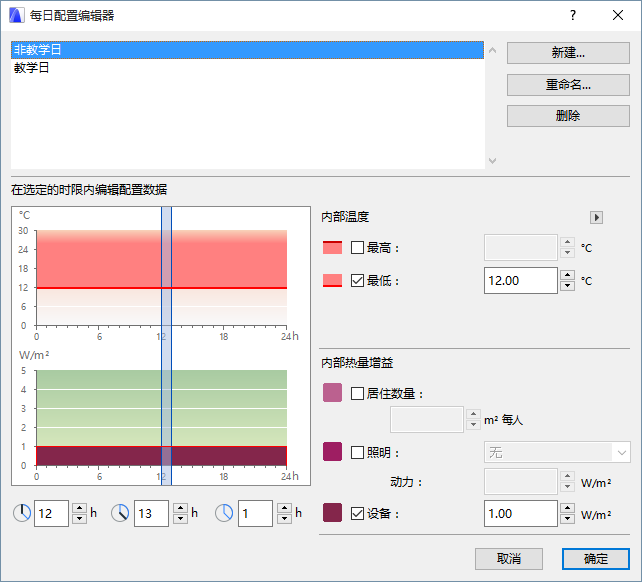Increase duration with up arrow
This screenshot has height=582, width=642.
(x=284, y=508)
